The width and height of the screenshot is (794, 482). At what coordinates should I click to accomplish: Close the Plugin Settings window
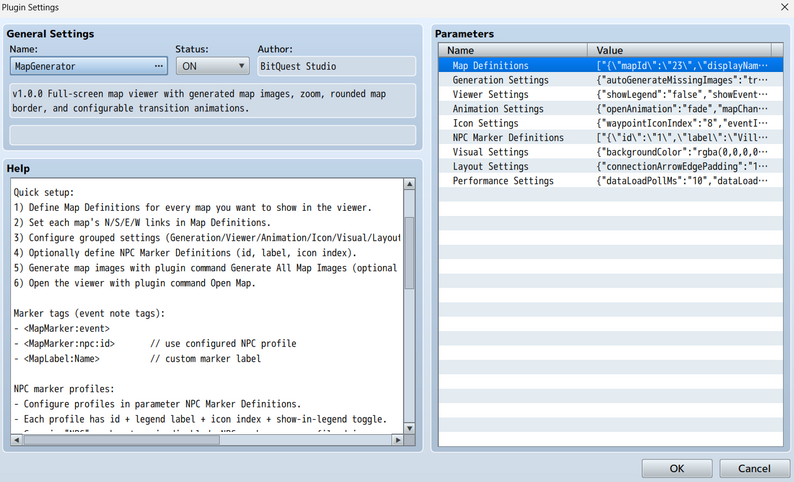tap(784, 7)
